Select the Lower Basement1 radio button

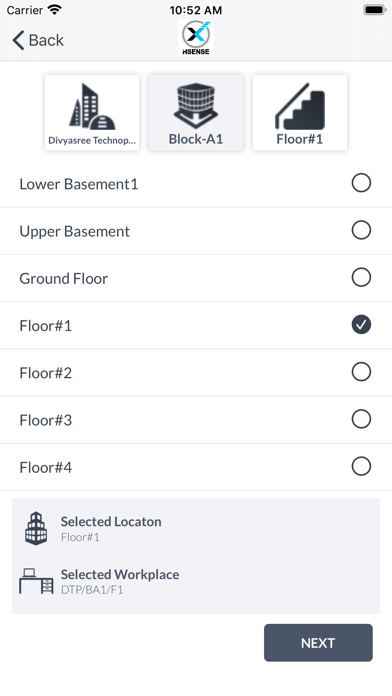coord(361,183)
